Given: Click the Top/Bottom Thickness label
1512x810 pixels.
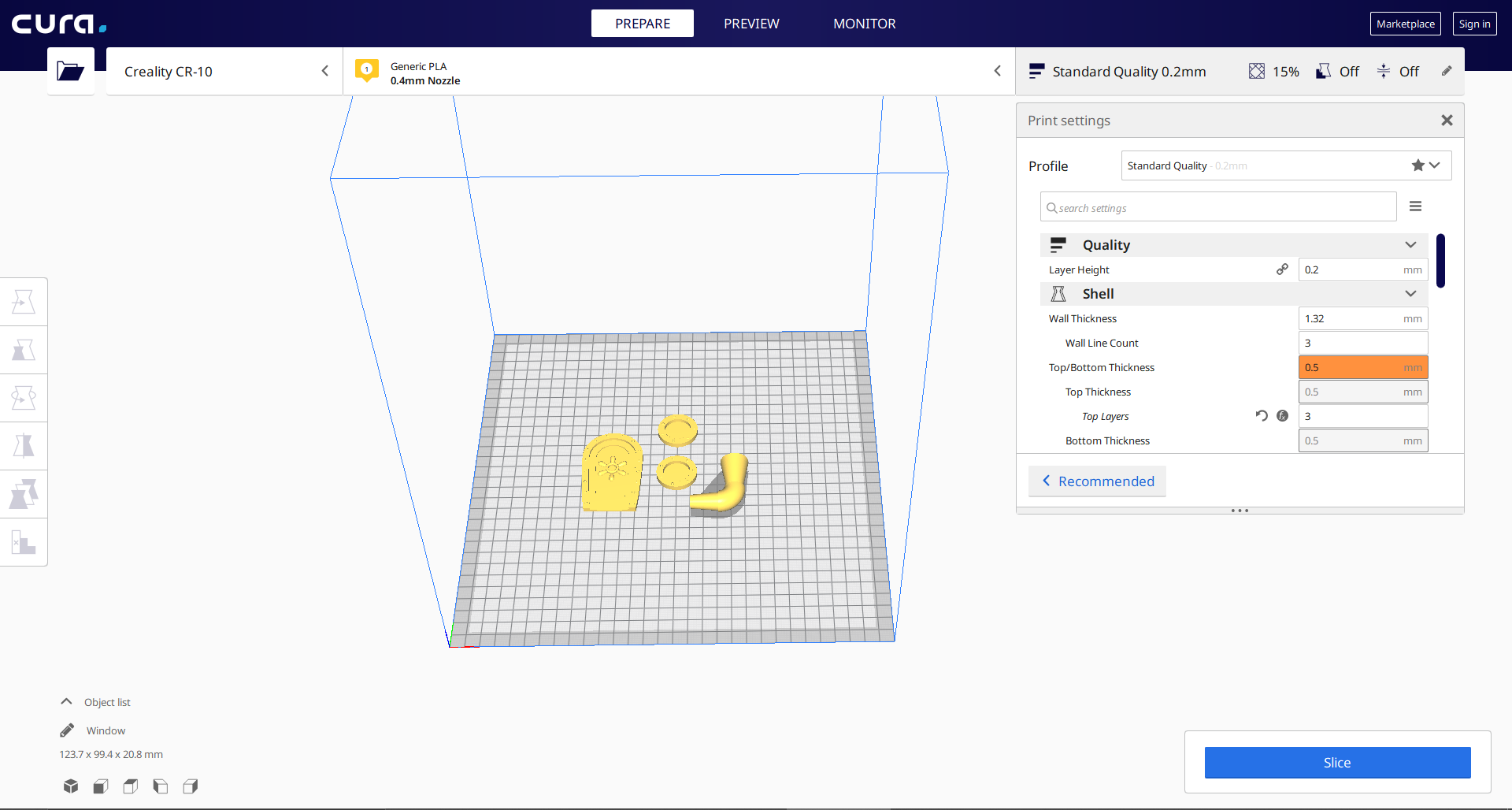Looking at the screenshot, I should click(1101, 367).
